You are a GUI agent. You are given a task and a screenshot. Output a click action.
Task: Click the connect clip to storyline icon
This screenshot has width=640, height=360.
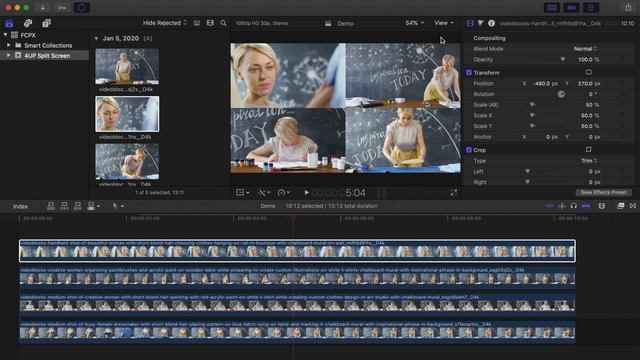(x=51, y=206)
